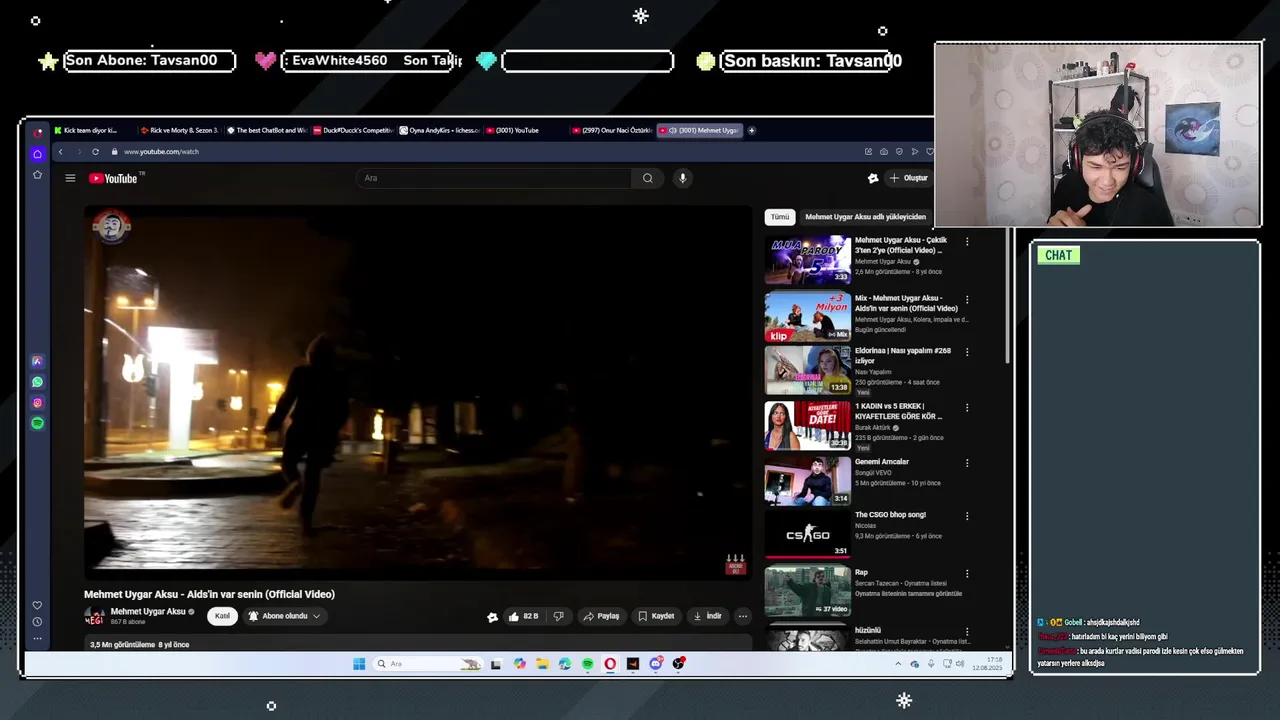The width and height of the screenshot is (1280, 720).
Task: Switch to The best ChatBot tab
Action: click(x=266, y=130)
